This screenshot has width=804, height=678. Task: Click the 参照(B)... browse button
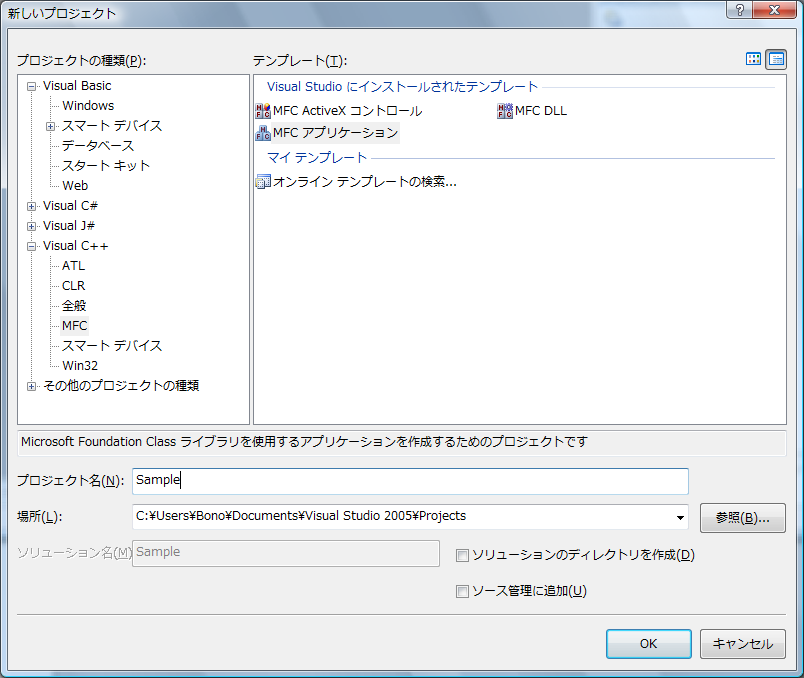click(742, 517)
